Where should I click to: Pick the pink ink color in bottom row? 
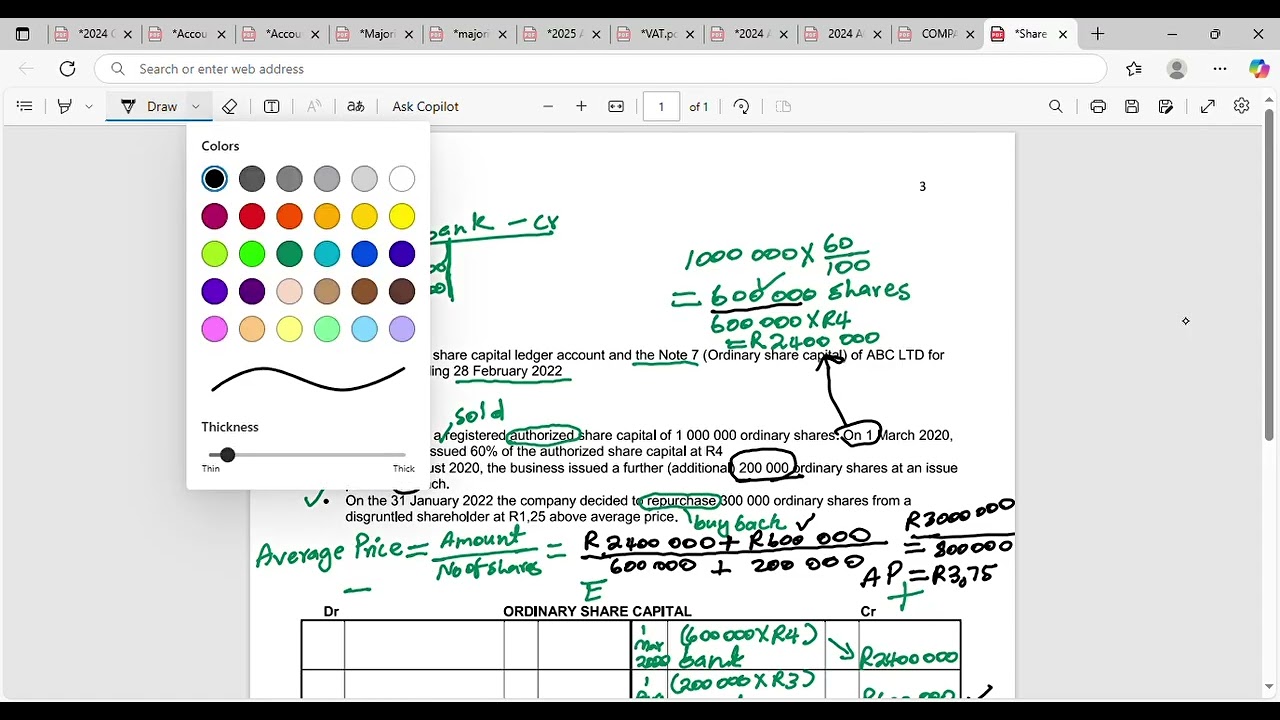pyautogui.click(x=214, y=329)
